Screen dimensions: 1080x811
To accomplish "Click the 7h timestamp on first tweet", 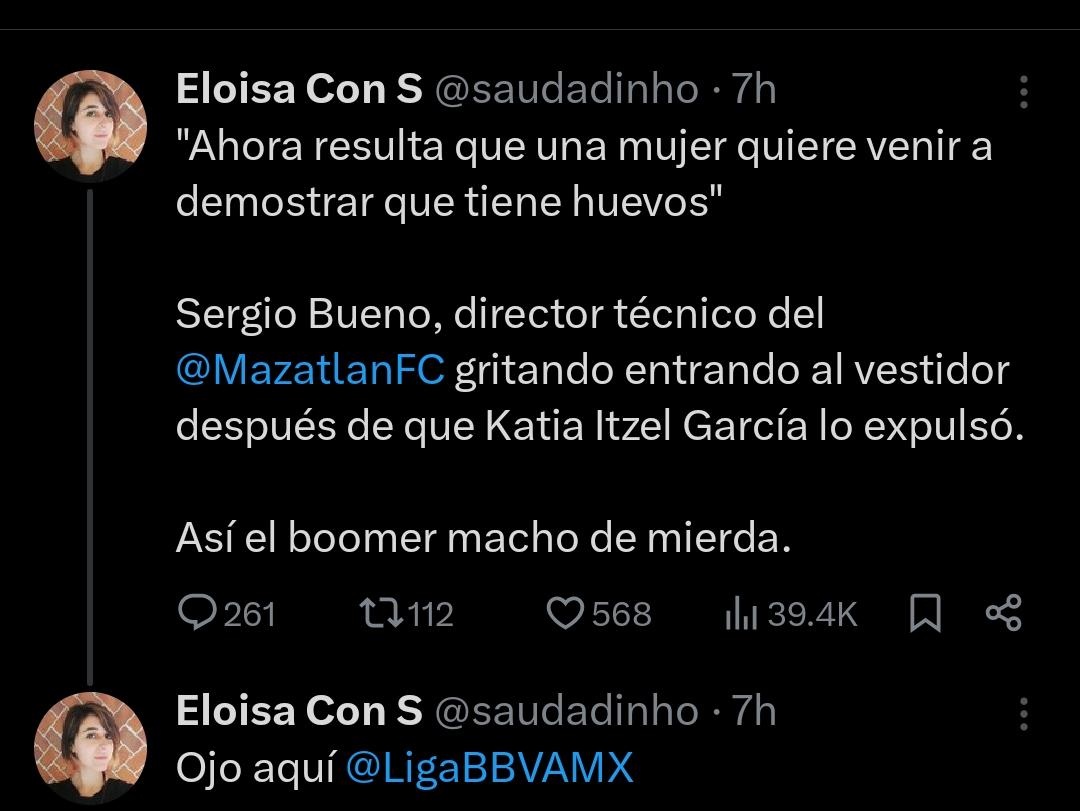I will (754, 90).
